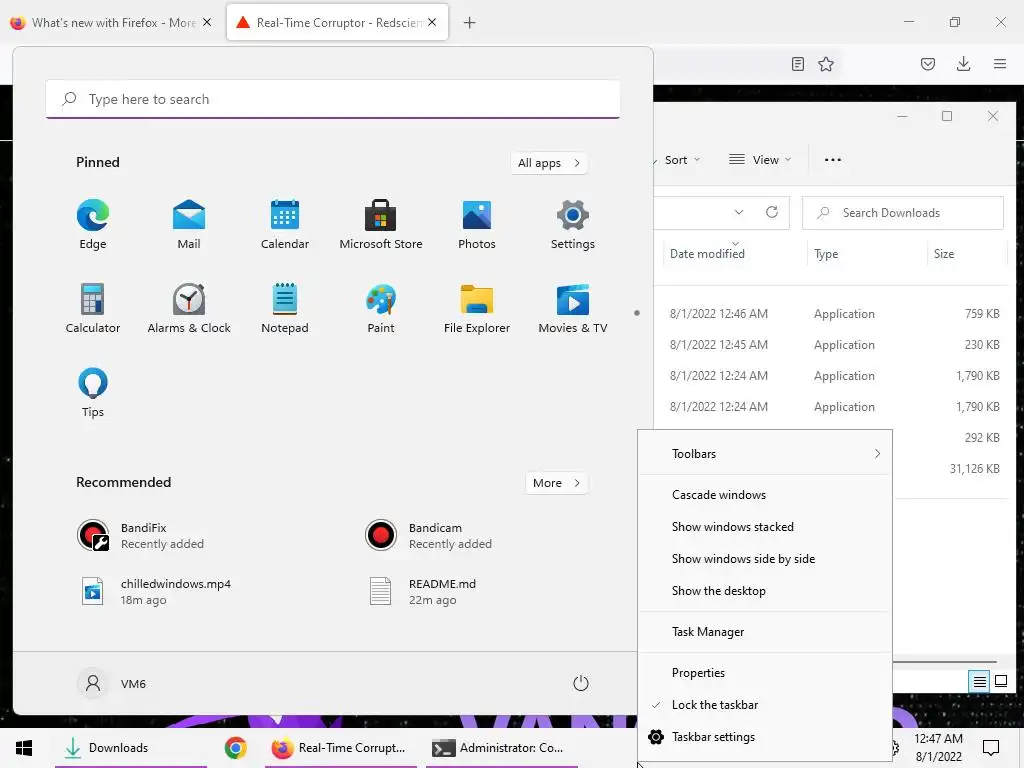The height and width of the screenshot is (768, 1024).
Task: Switch to What's new with Firefox tab
Action: pos(112,22)
